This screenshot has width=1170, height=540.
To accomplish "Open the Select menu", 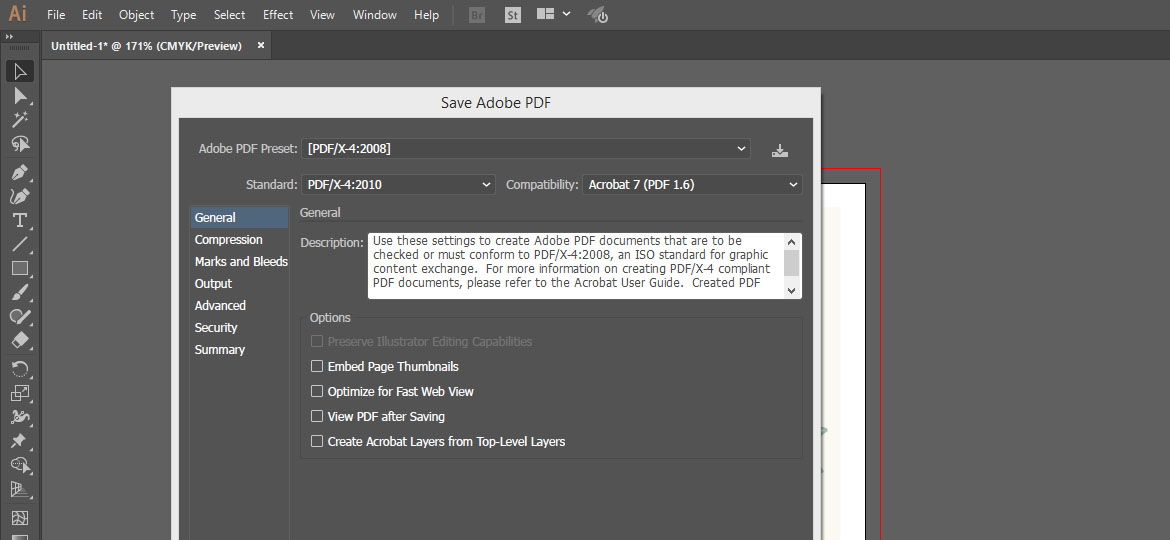I will coord(230,15).
